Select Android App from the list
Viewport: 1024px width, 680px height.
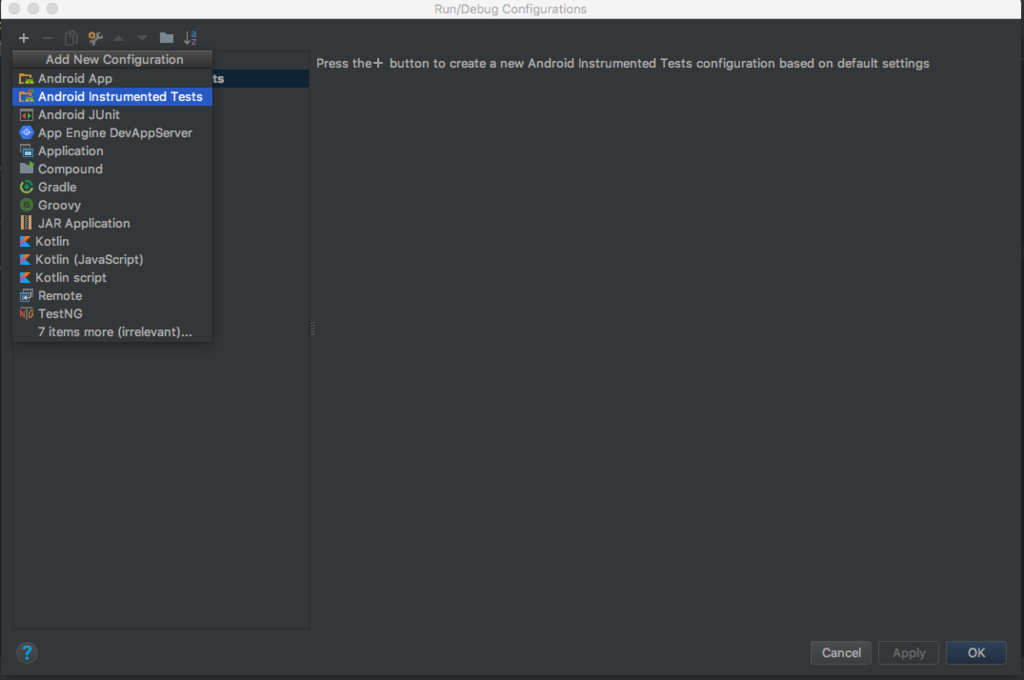[112, 78]
